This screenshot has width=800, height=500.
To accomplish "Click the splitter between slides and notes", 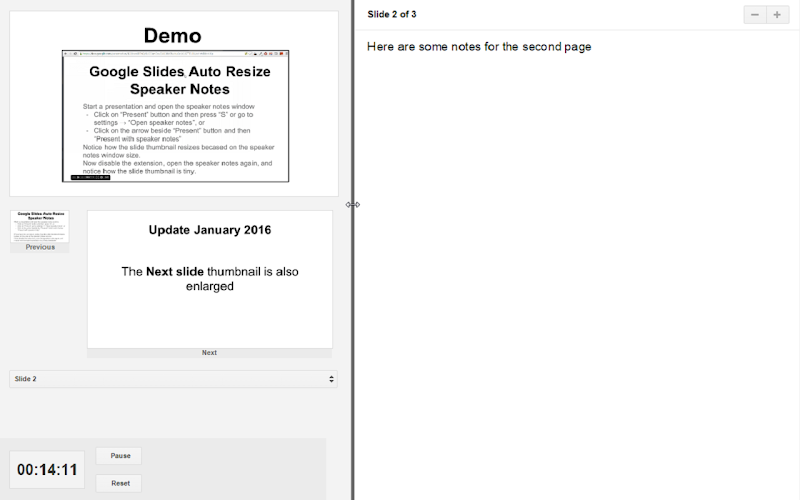I will click(x=353, y=250).
